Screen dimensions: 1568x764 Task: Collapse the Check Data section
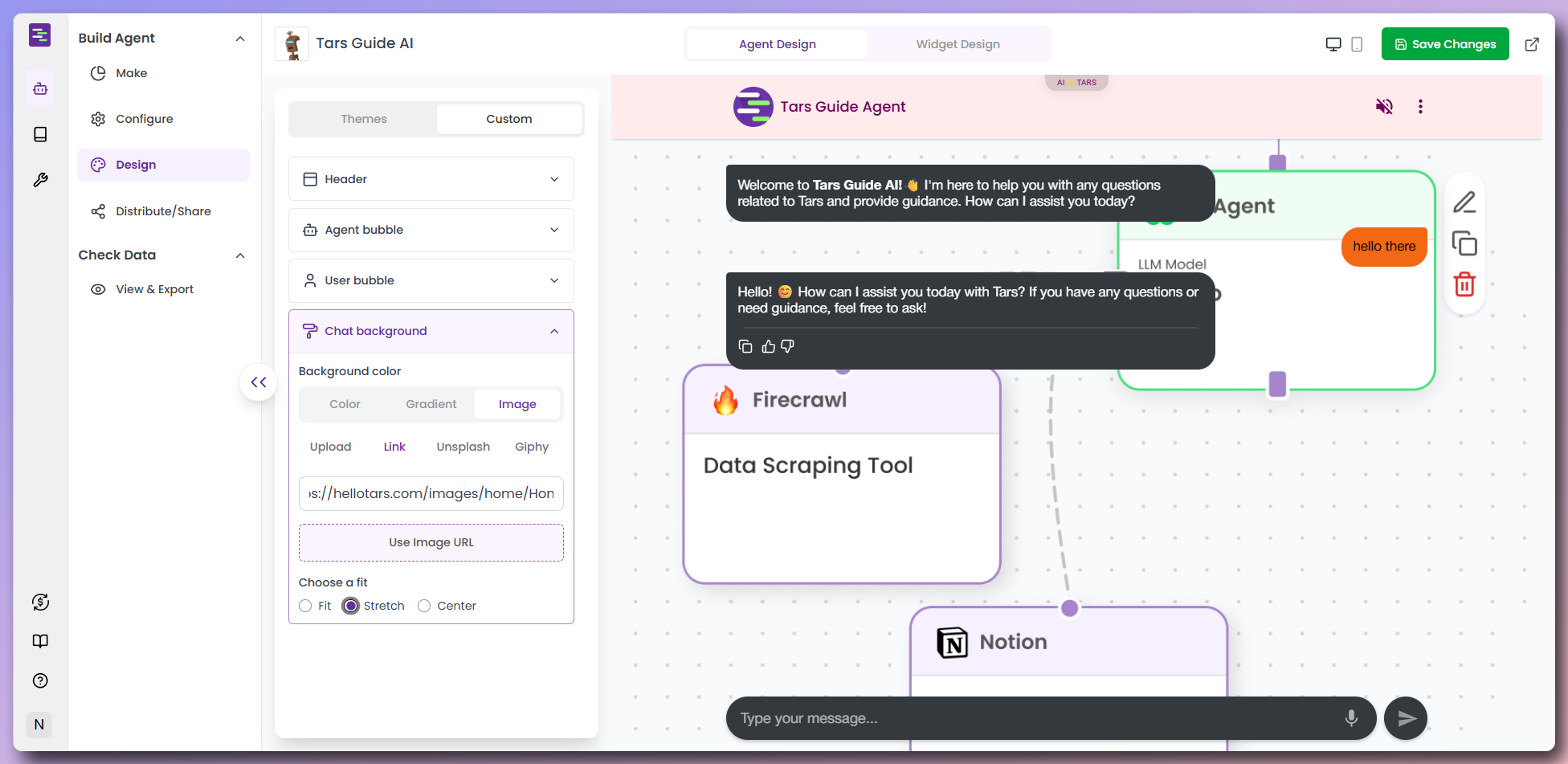point(240,255)
